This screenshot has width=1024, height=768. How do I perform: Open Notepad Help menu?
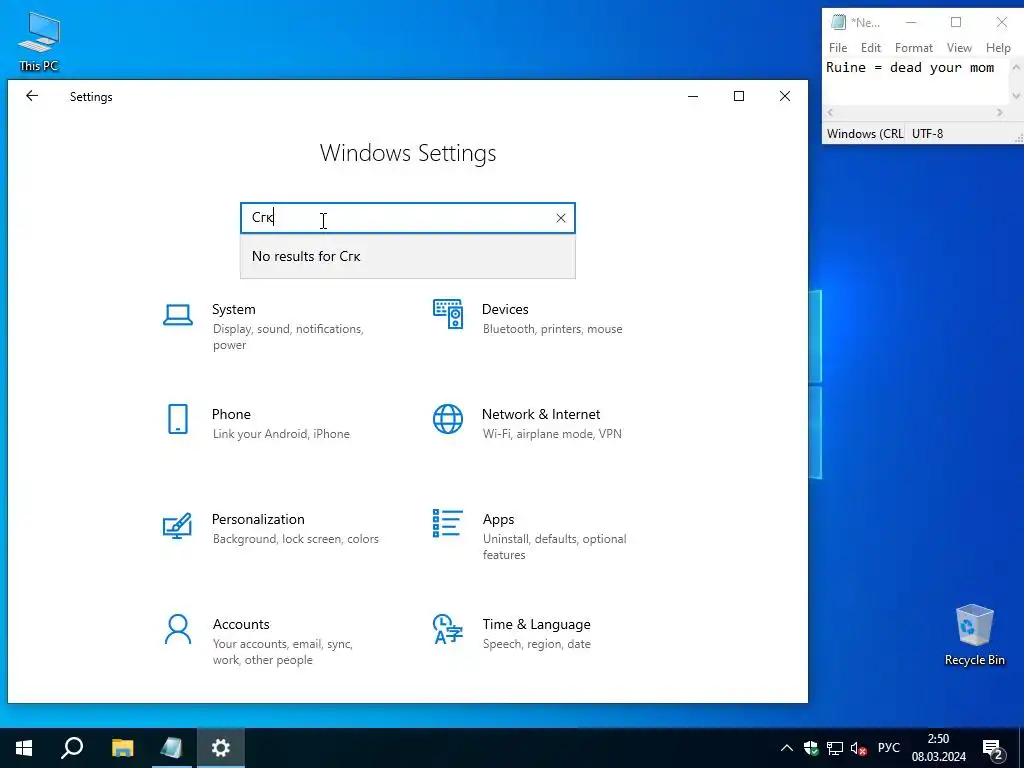998,48
